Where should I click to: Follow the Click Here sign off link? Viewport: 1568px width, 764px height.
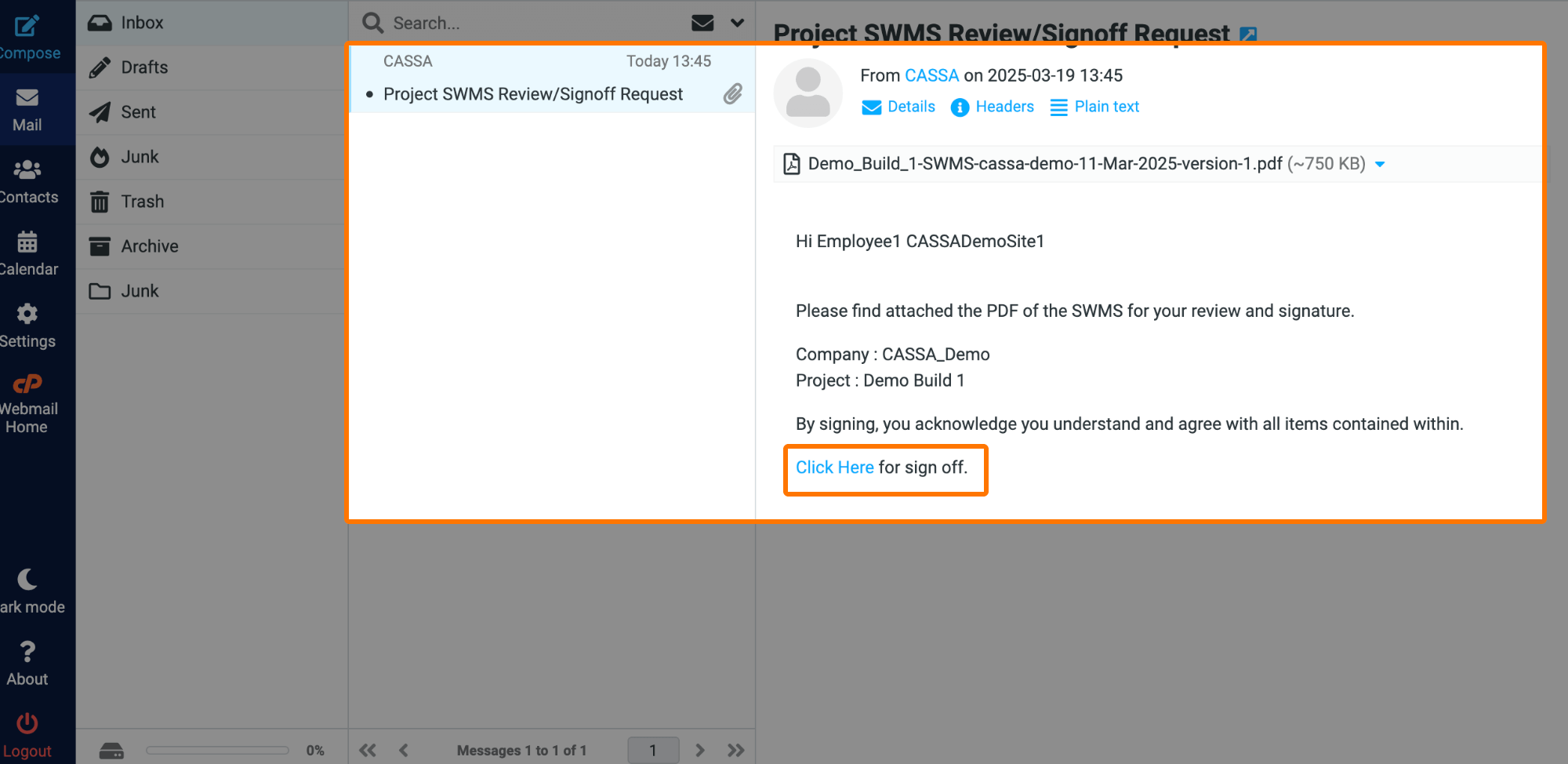834,467
